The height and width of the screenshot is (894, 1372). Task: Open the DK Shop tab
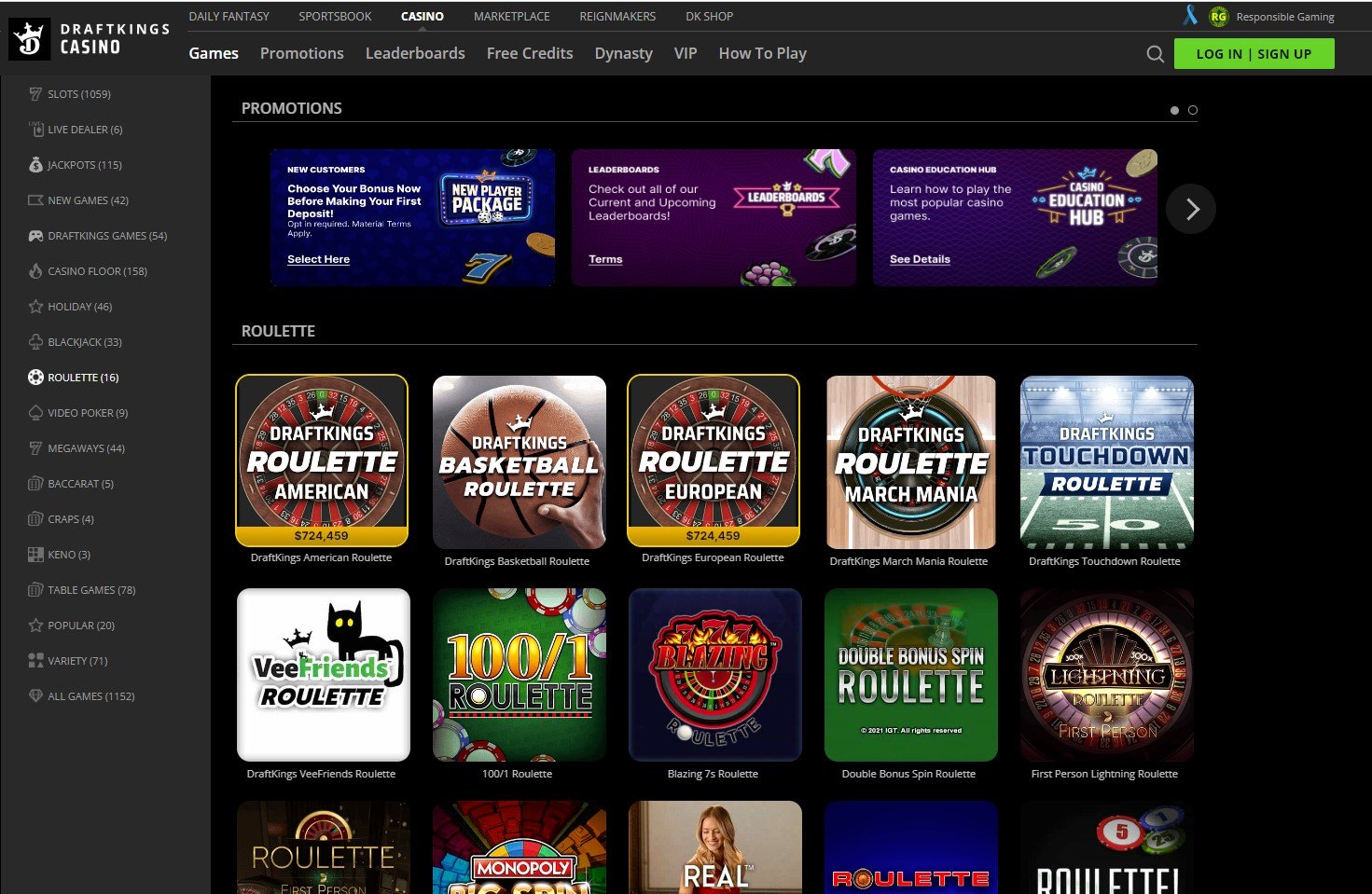tap(709, 16)
